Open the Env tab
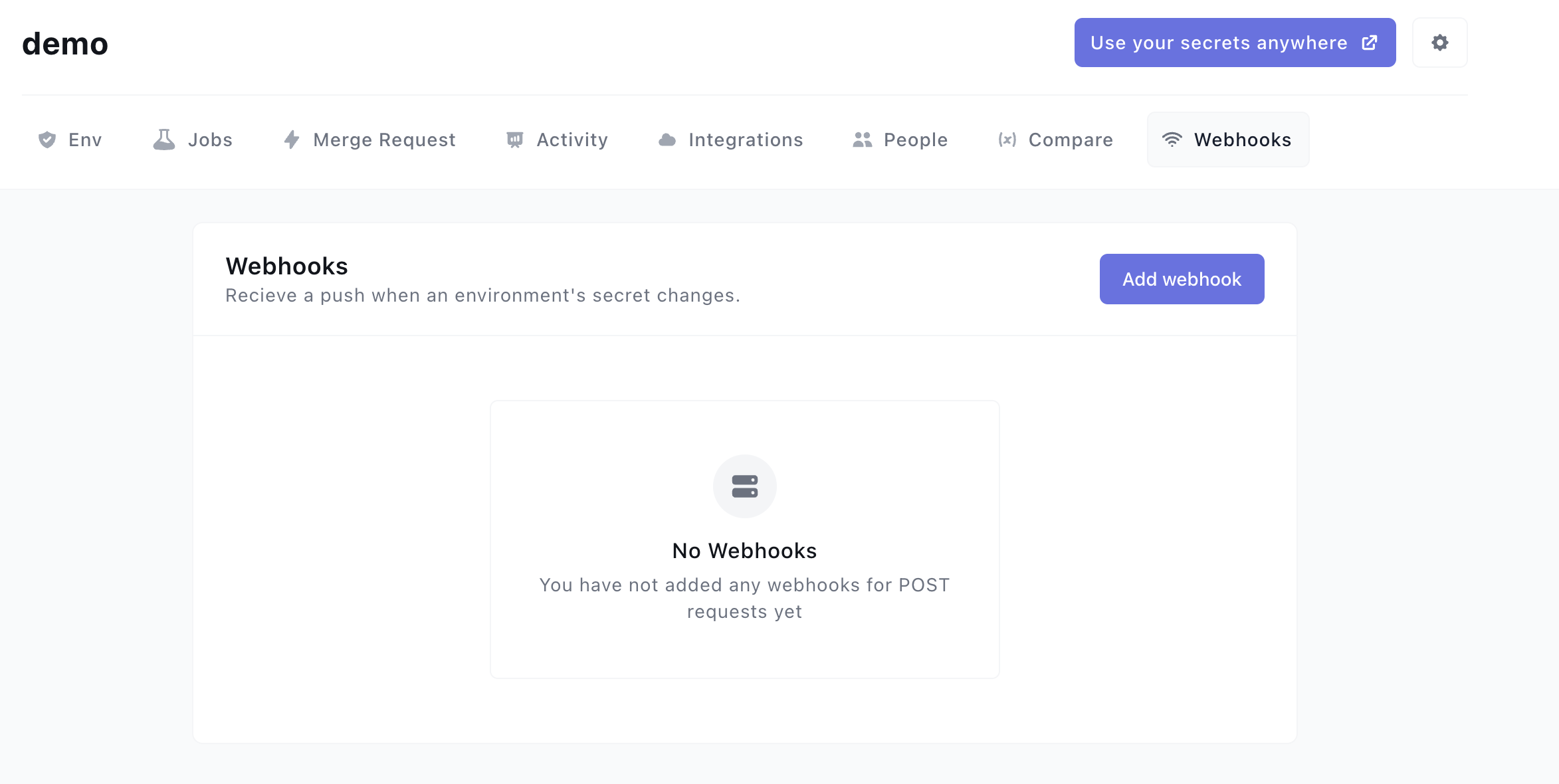 click(85, 140)
